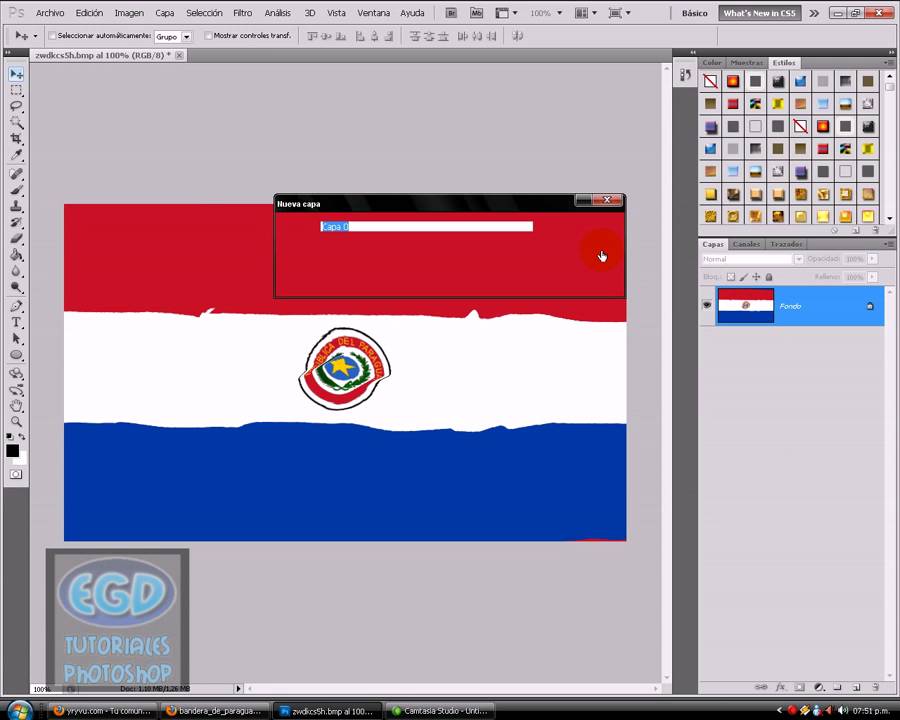The height and width of the screenshot is (720, 900).
Task: Select the Move tool
Action: pos(16,74)
